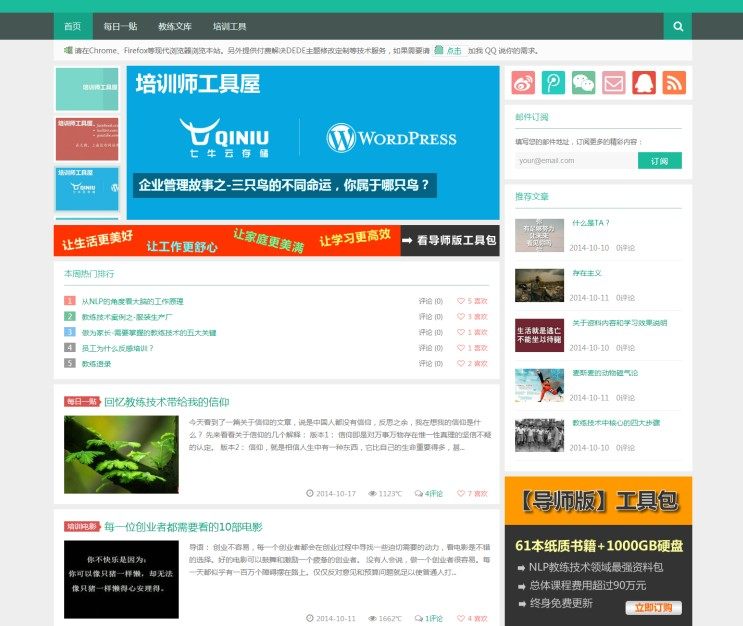Click the 看导师版工具包 banner link
This screenshot has height=626, width=743.
pos(449,240)
